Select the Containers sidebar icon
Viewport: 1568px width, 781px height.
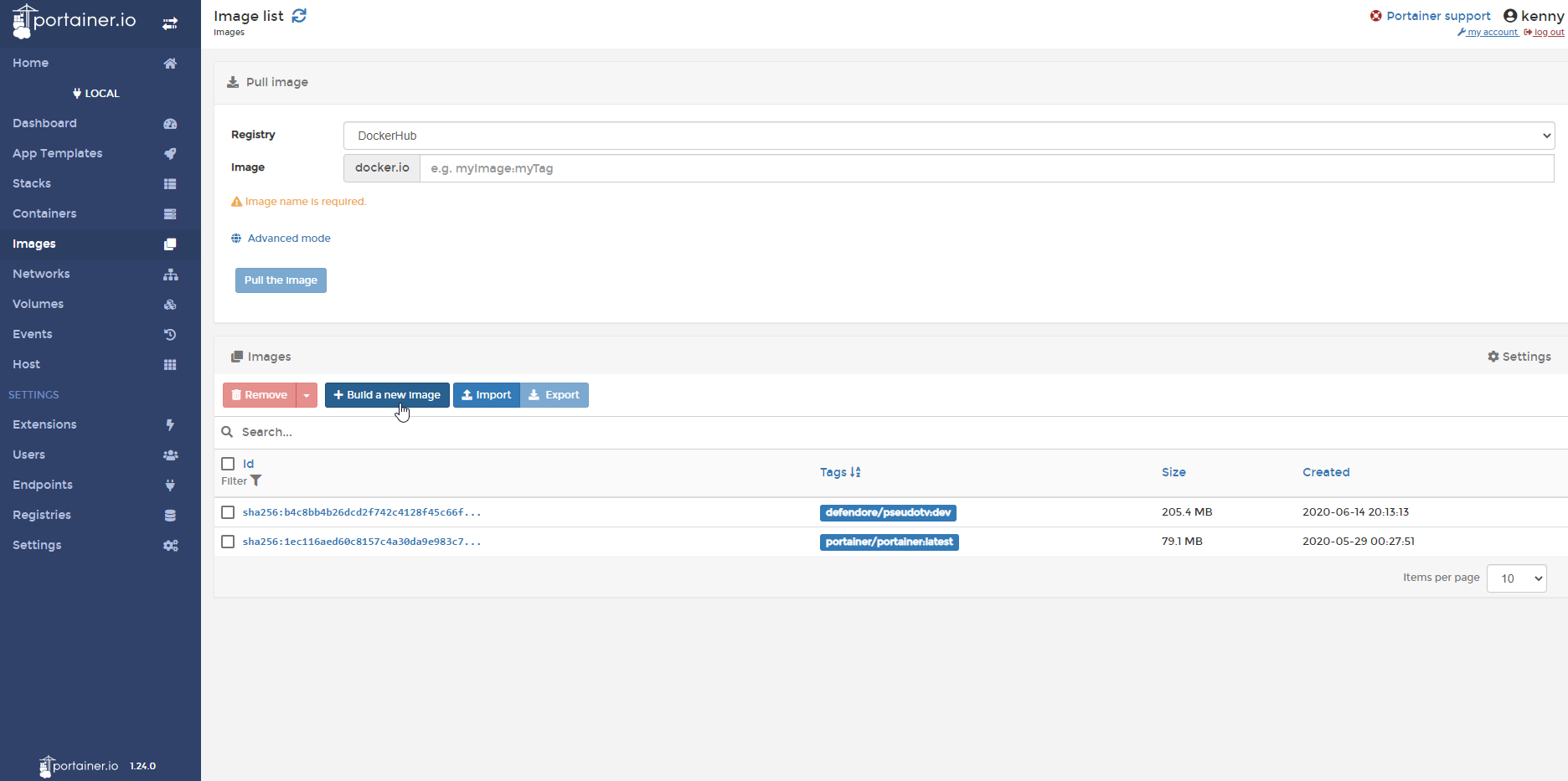(x=170, y=213)
